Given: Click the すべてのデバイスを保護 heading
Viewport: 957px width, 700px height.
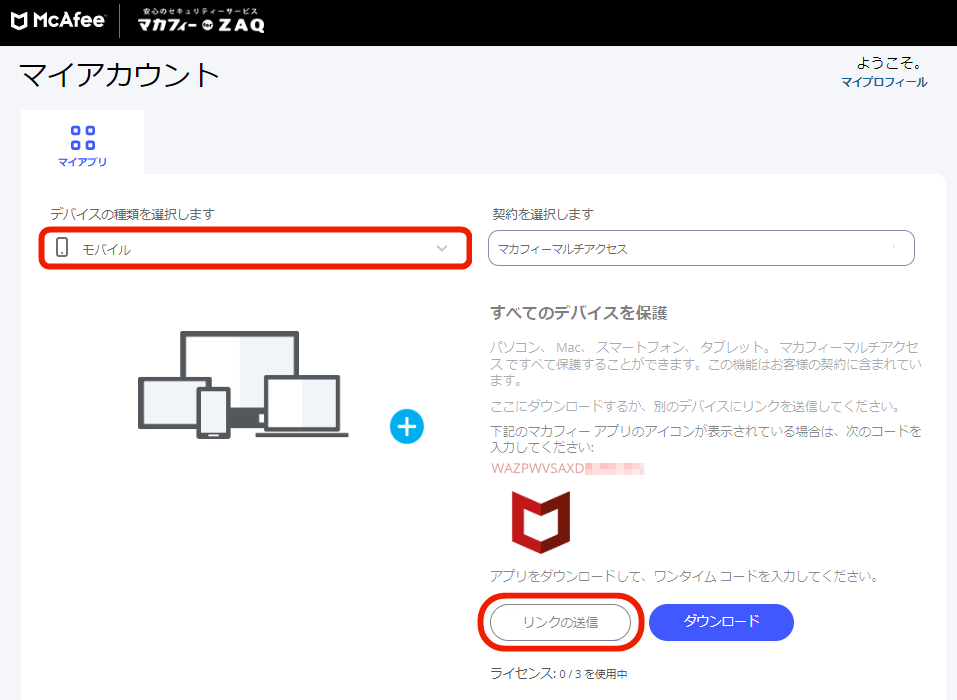Looking at the screenshot, I should pos(579,313).
